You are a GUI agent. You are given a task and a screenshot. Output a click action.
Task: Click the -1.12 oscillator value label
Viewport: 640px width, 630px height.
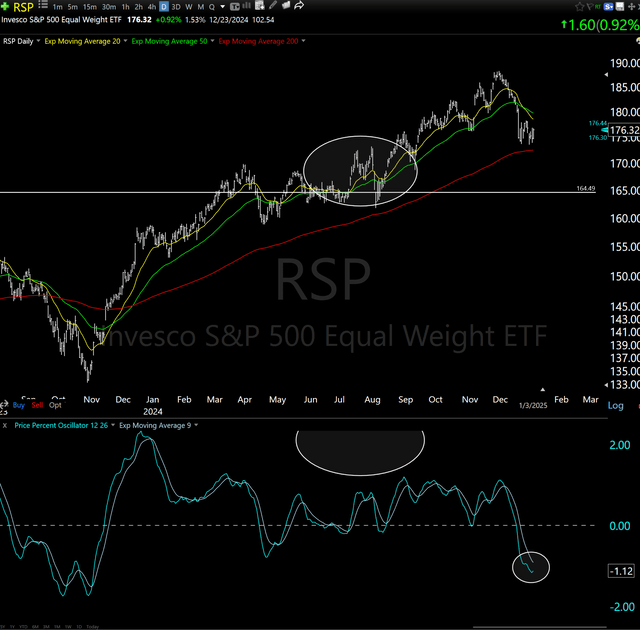click(621, 571)
